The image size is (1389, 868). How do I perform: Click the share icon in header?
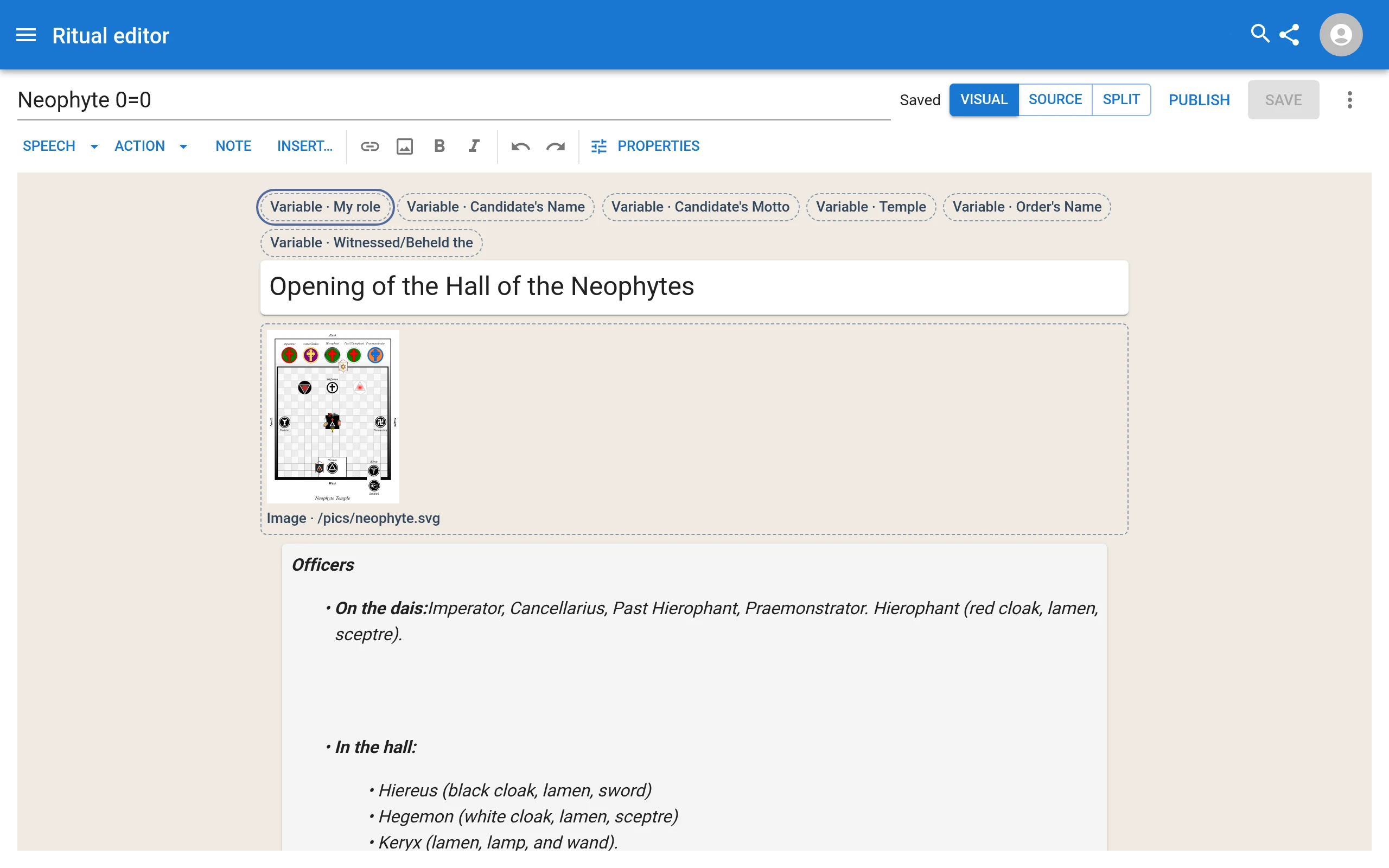(1289, 34)
